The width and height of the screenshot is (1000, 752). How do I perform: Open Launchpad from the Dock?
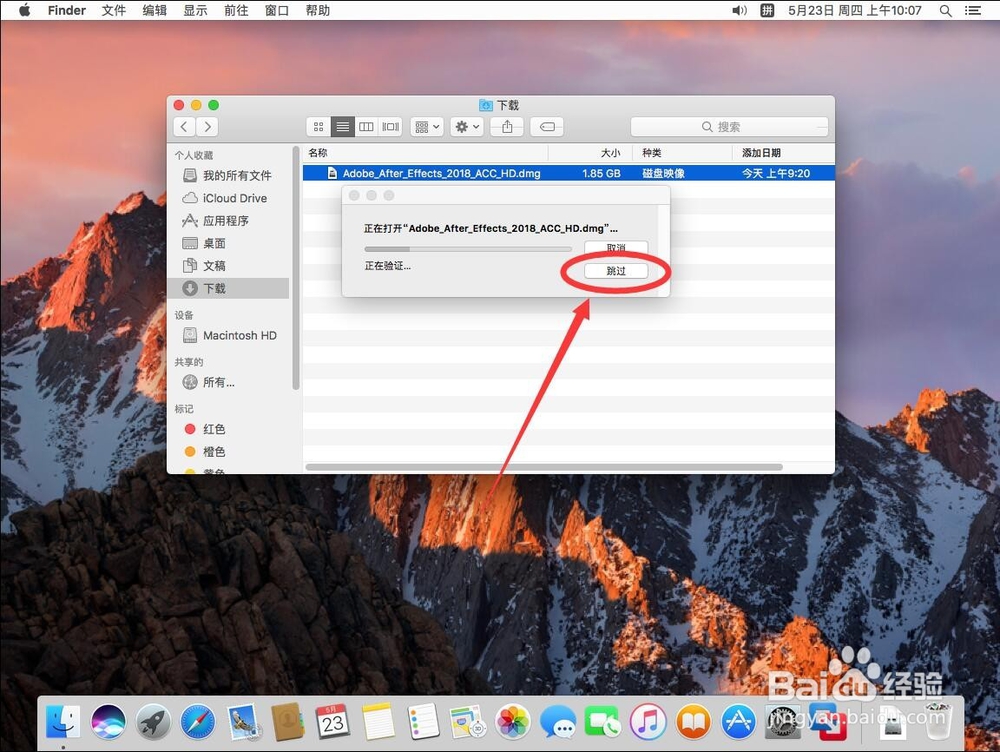pos(153,722)
